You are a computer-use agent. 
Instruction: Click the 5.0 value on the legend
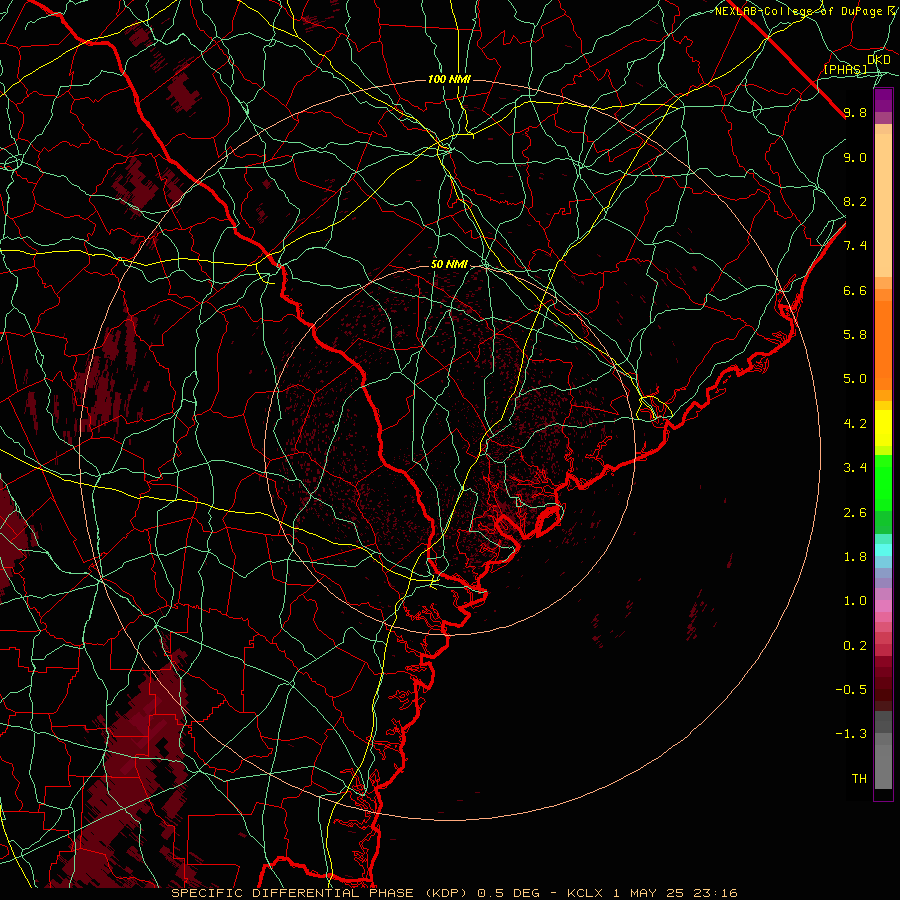pyautogui.click(x=855, y=379)
